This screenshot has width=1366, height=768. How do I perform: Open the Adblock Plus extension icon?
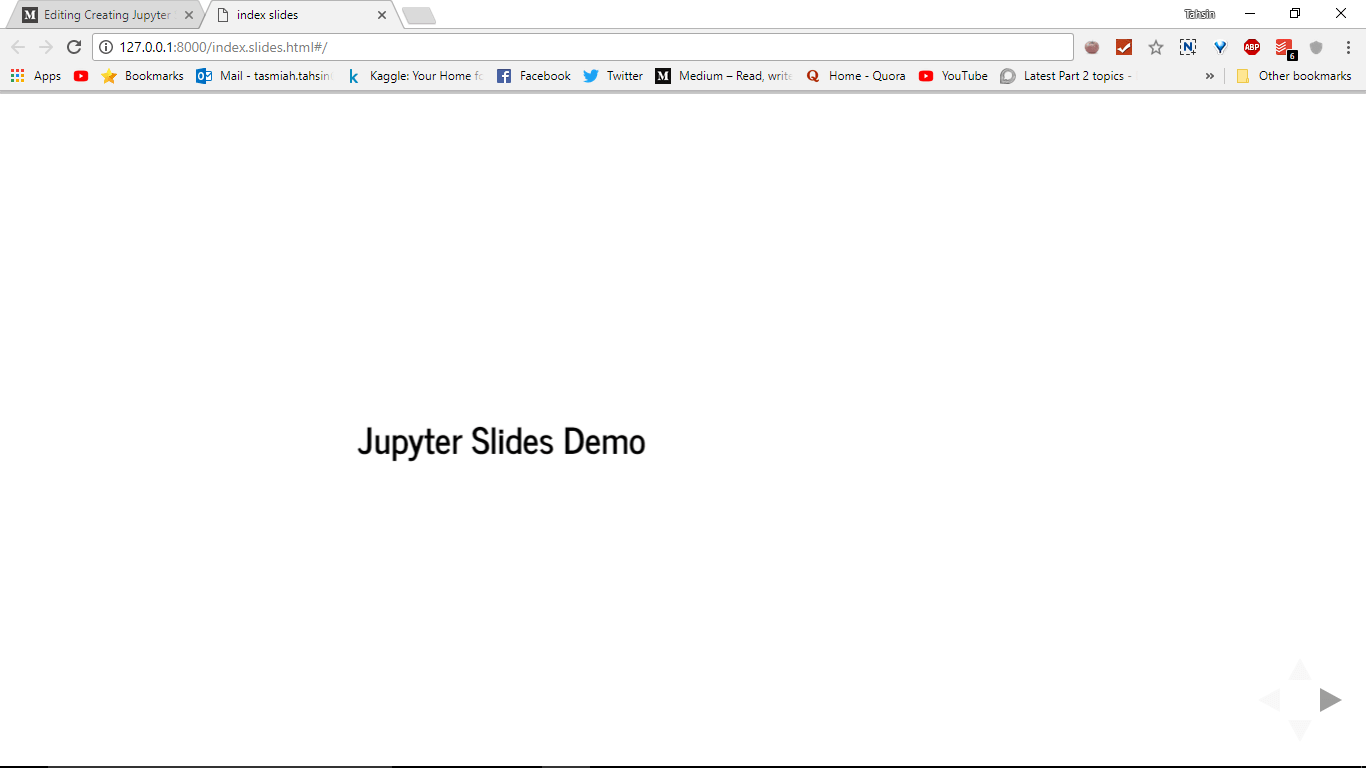click(1252, 47)
